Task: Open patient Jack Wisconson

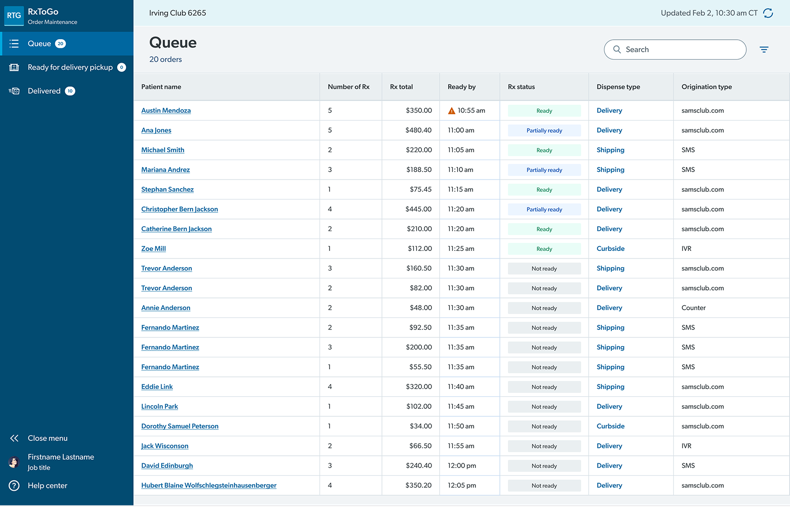Action: point(165,446)
